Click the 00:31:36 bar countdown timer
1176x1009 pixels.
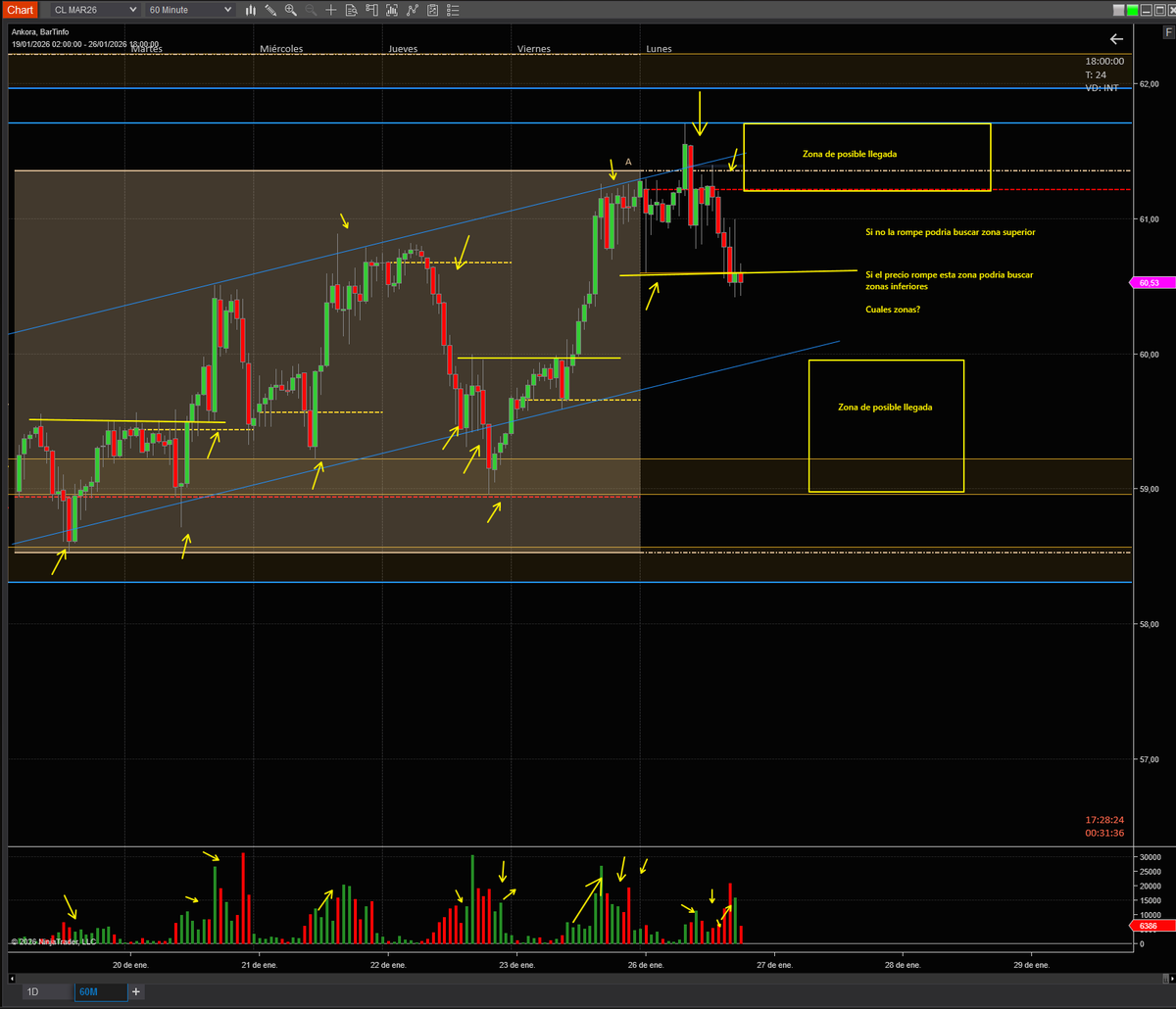pos(1104,833)
